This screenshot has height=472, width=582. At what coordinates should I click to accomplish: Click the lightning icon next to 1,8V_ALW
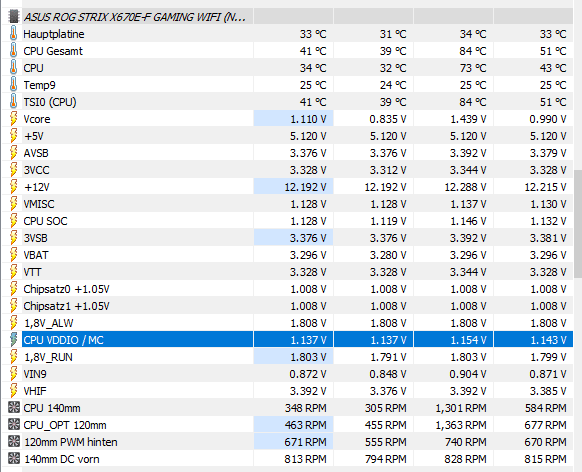coord(14,323)
